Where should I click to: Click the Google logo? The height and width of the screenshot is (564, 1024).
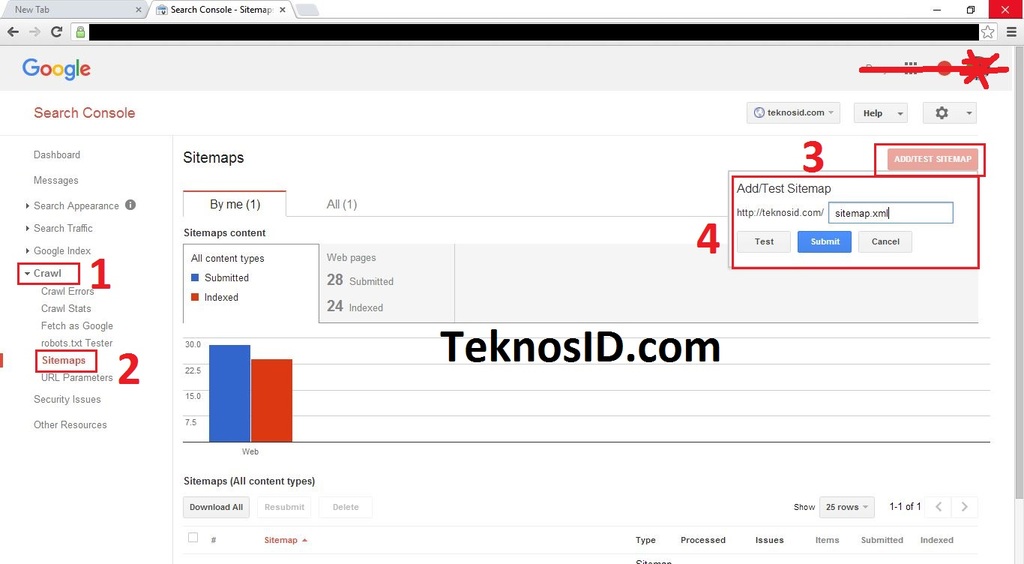pos(56,69)
